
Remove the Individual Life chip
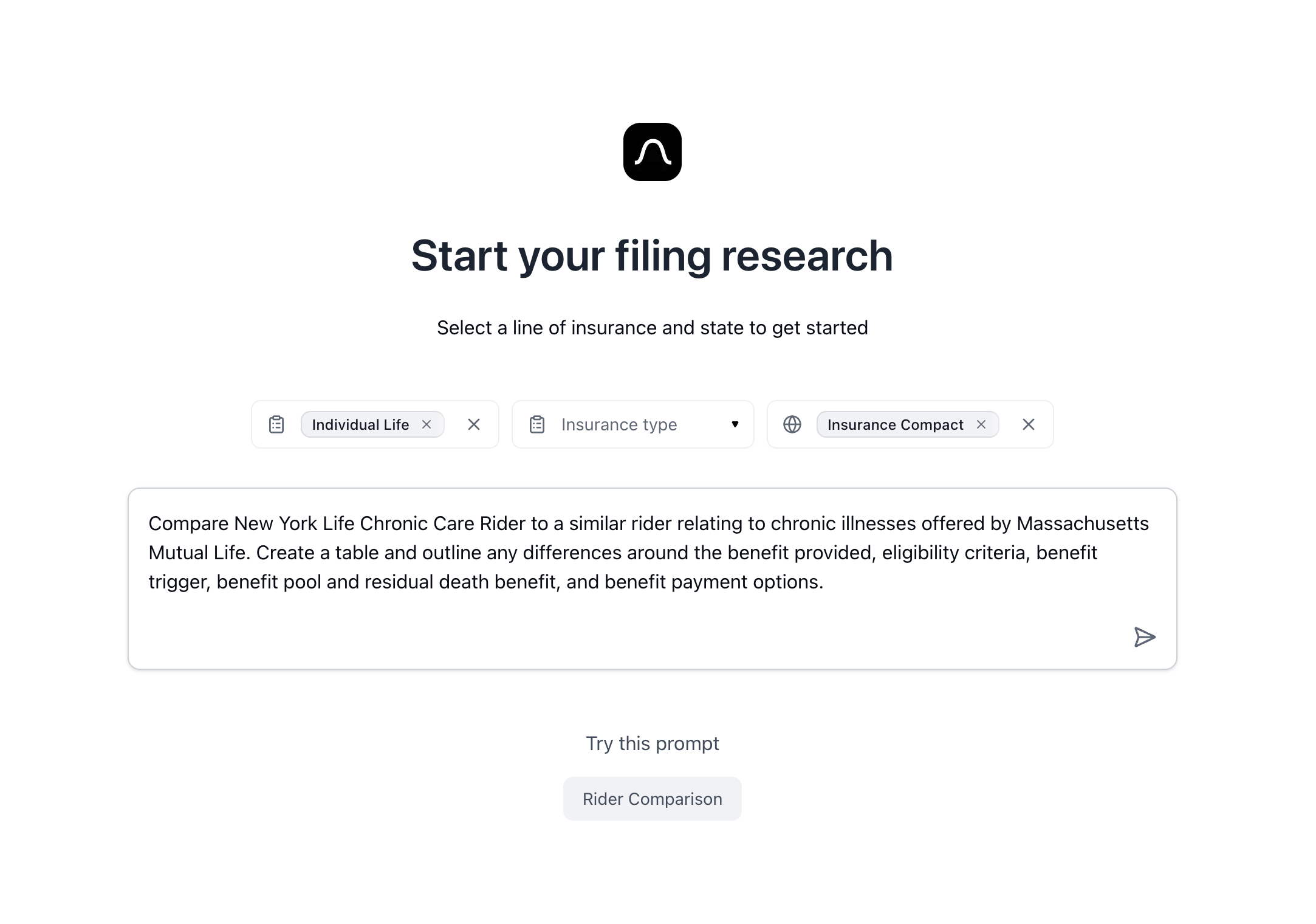(x=427, y=424)
